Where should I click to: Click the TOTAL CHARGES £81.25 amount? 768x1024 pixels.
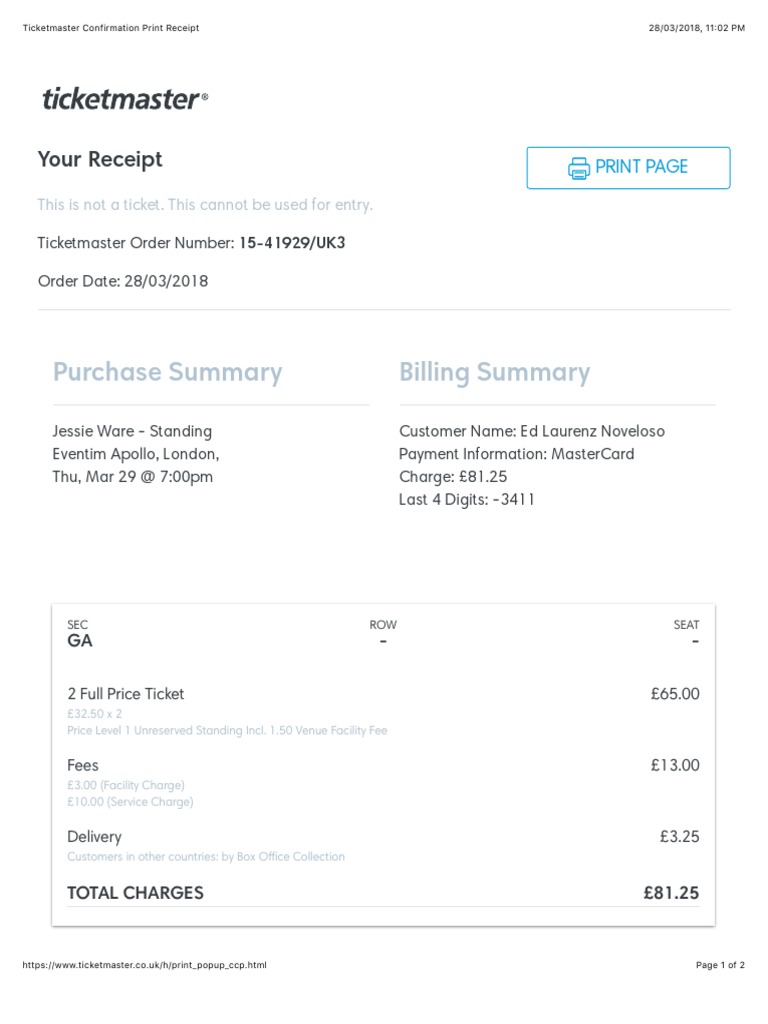pos(671,893)
